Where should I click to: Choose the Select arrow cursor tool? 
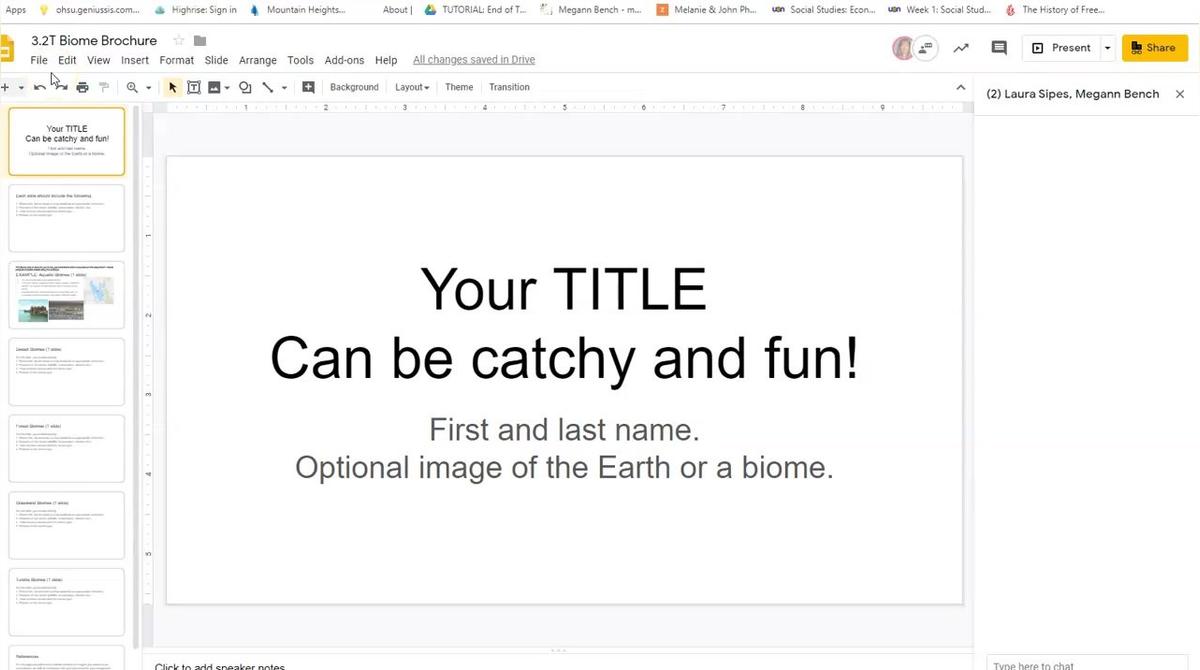(x=172, y=87)
